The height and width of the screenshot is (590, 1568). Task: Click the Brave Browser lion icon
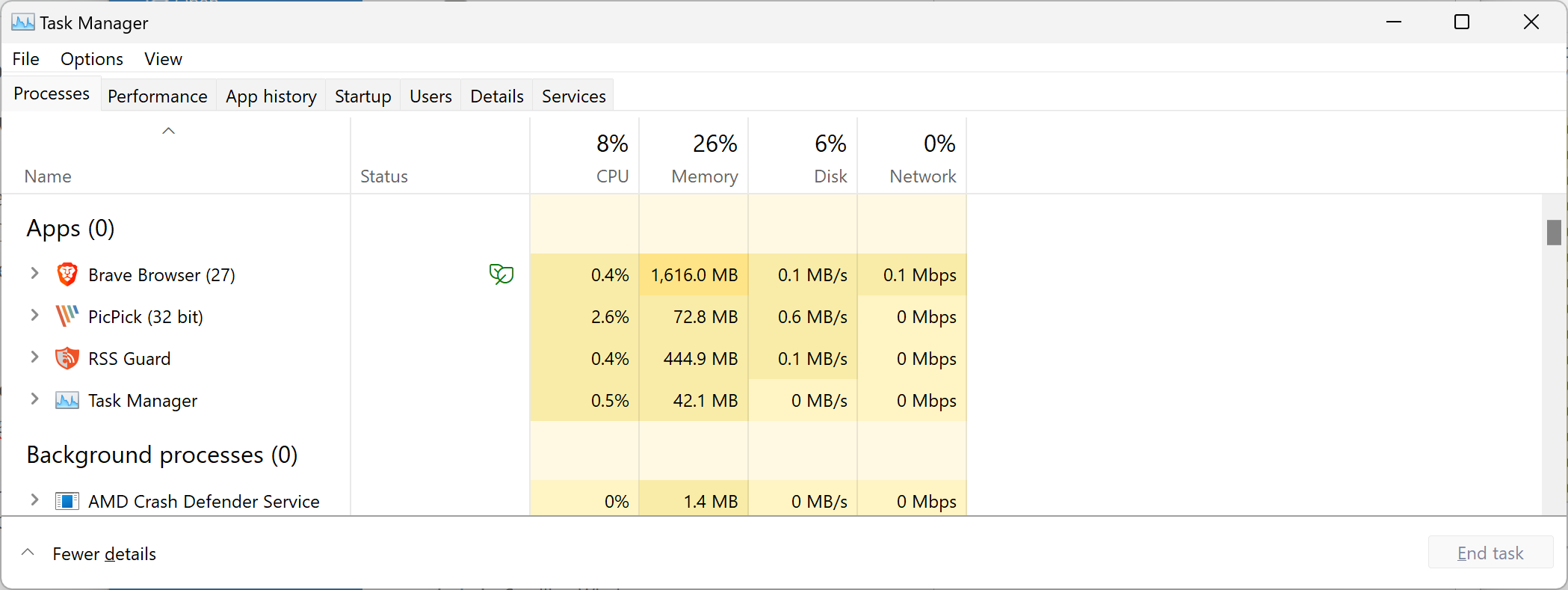pyautogui.click(x=67, y=274)
